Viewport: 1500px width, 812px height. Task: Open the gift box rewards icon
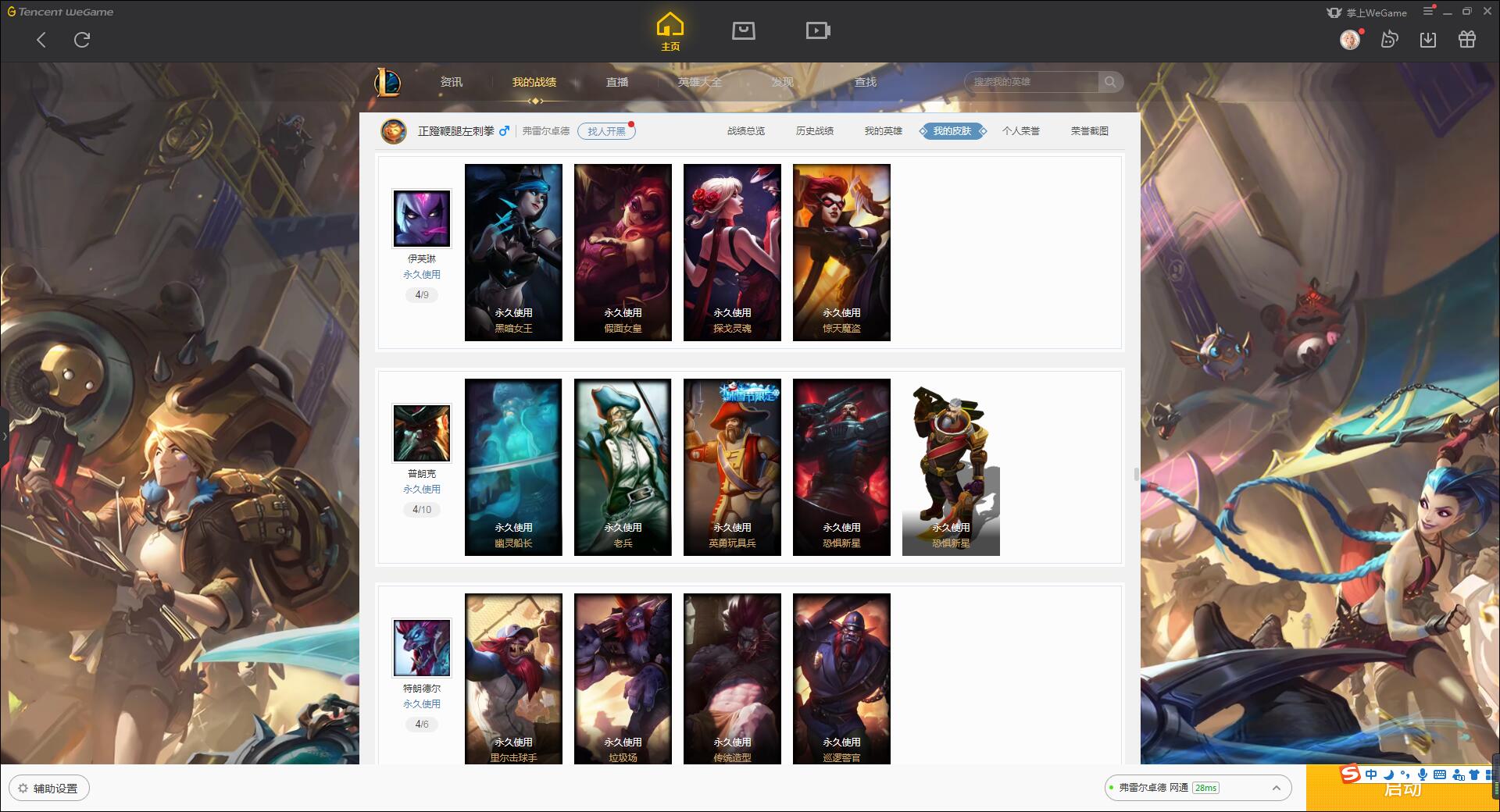click(1467, 39)
